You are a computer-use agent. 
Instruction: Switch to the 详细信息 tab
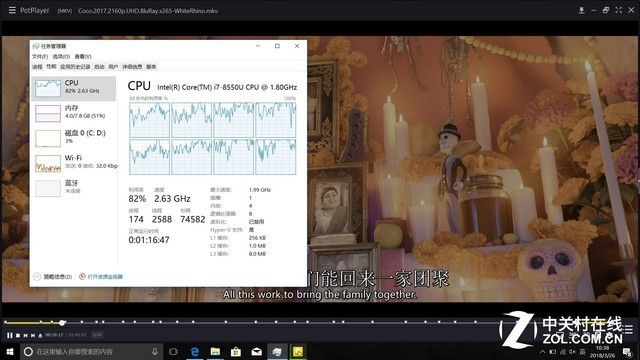pyautogui.click(x=132, y=67)
